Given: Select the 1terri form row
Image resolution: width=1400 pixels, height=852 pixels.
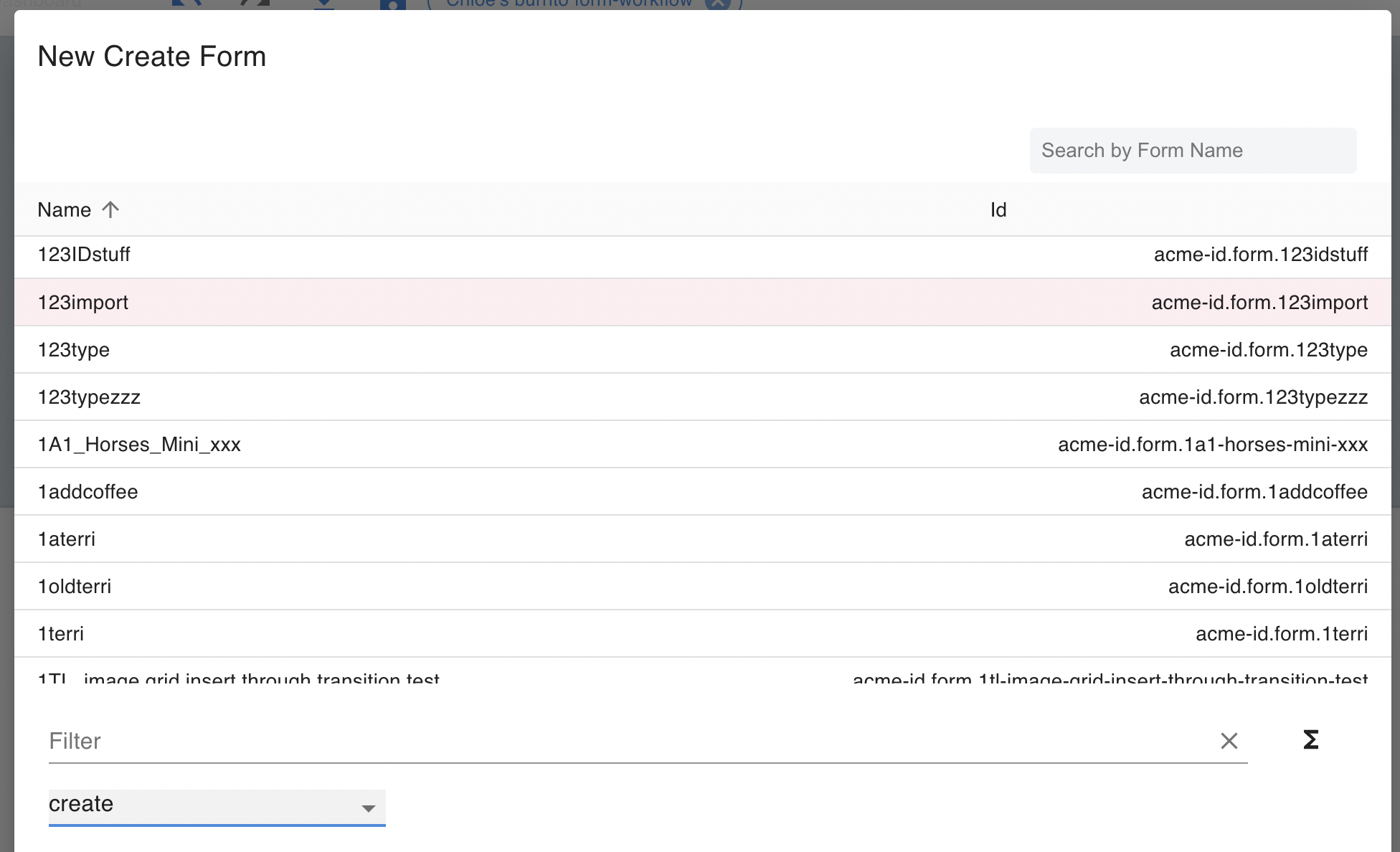Looking at the screenshot, I should tap(61, 634).
